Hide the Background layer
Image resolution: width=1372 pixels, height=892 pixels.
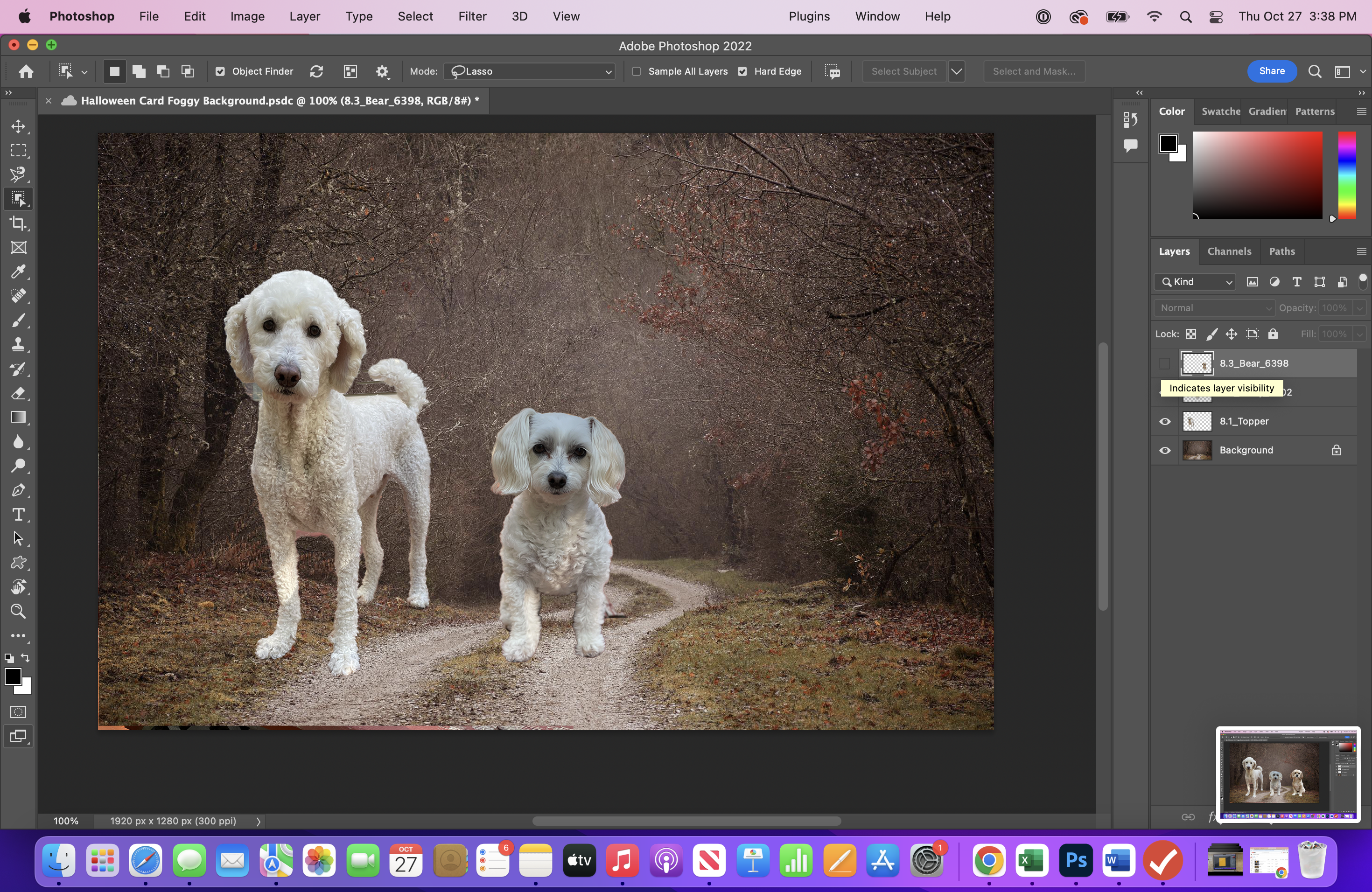[x=1164, y=451]
